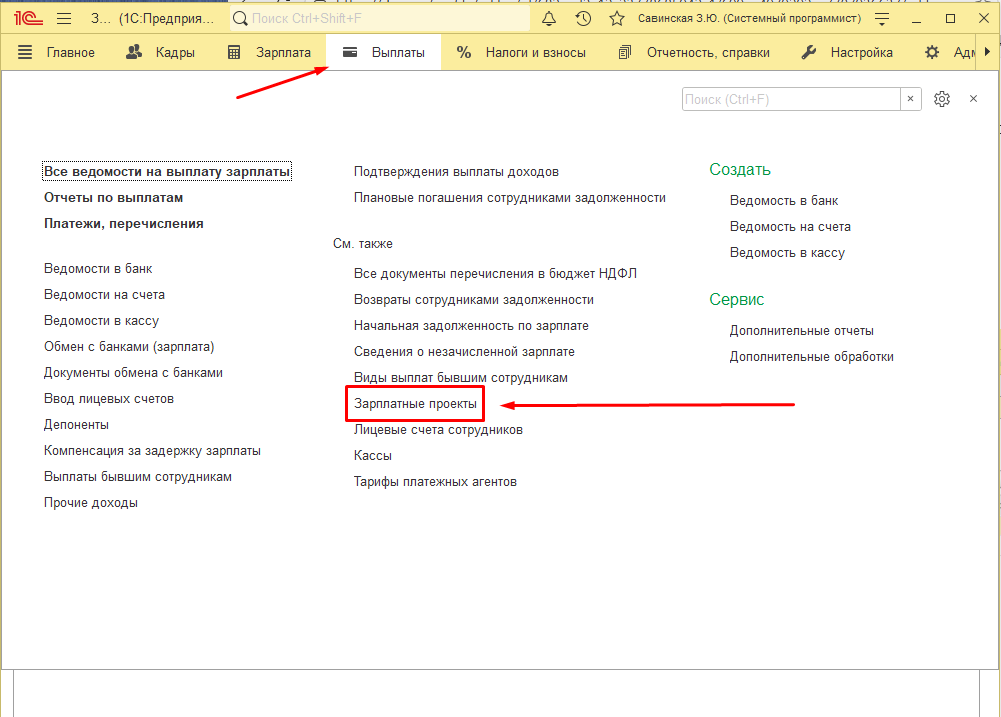Screen dimensions: 1001x717
Task: Open the Кадры section
Action: click(175, 52)
